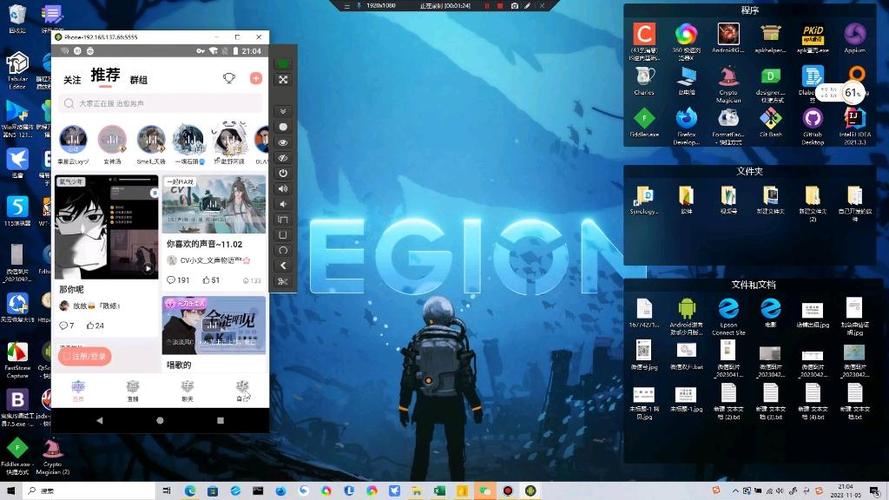This screenshot has height=500, width=889.
Task: Open the FormatFactory shortcut
Action: (x=729, y=126)
